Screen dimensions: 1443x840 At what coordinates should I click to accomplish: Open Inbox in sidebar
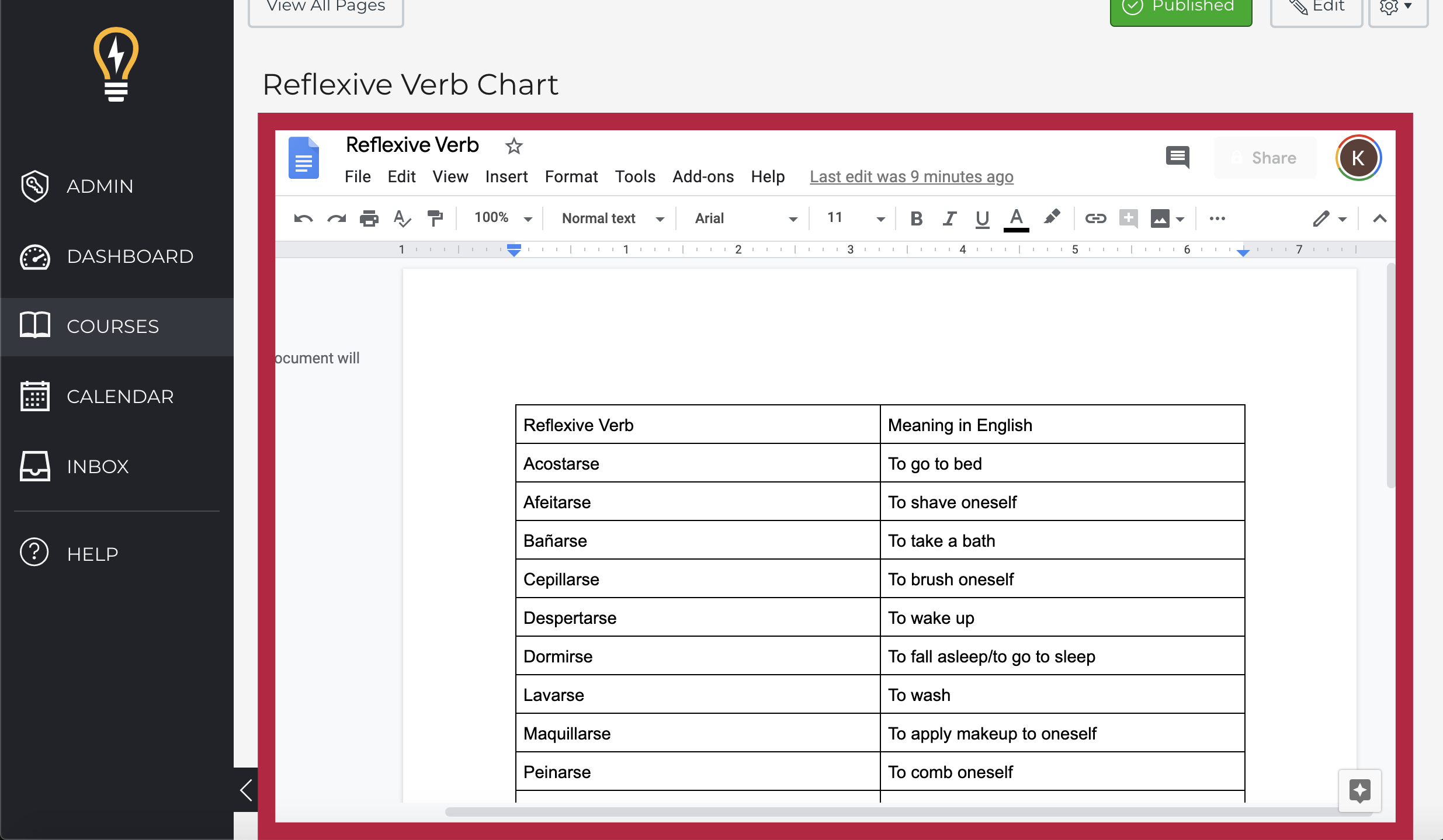click(117, 467)
